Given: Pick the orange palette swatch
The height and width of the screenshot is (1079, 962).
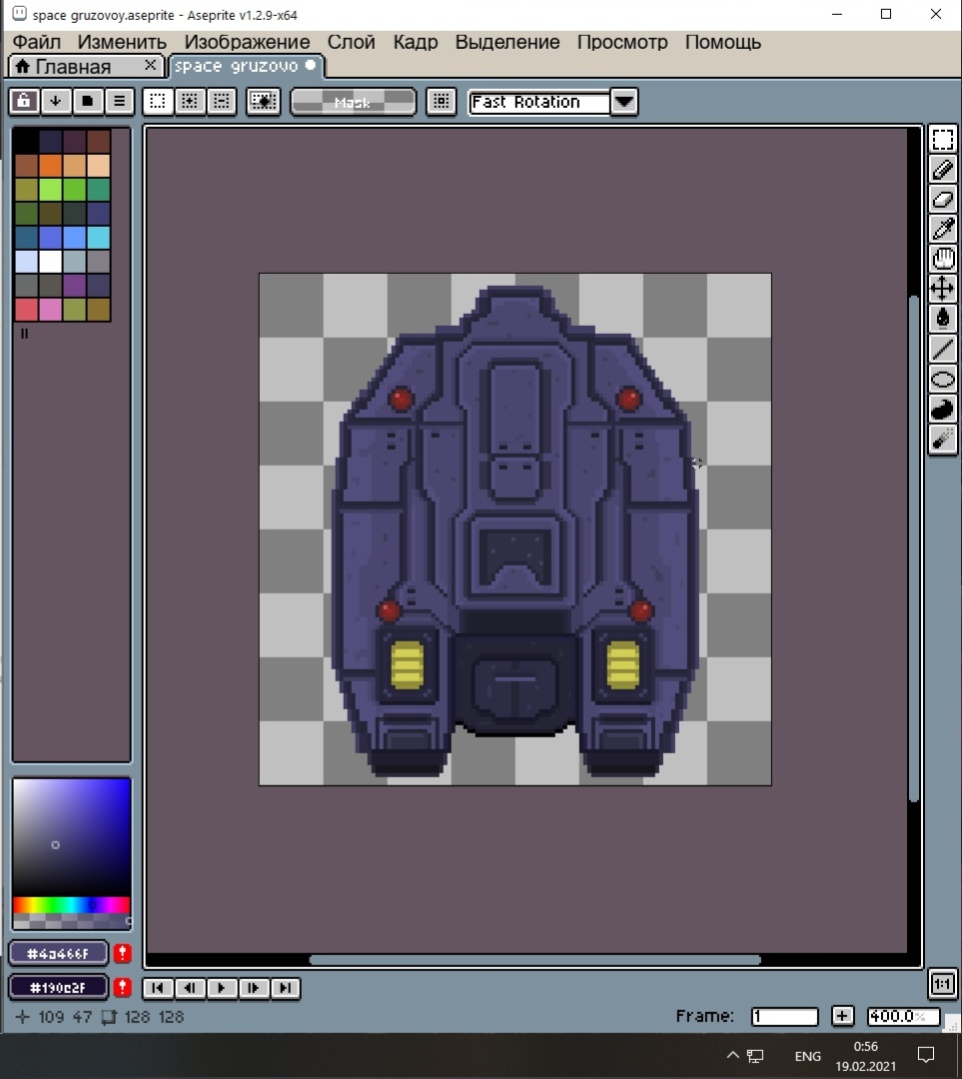Looking at the screenshot, I should click(50, 165).
